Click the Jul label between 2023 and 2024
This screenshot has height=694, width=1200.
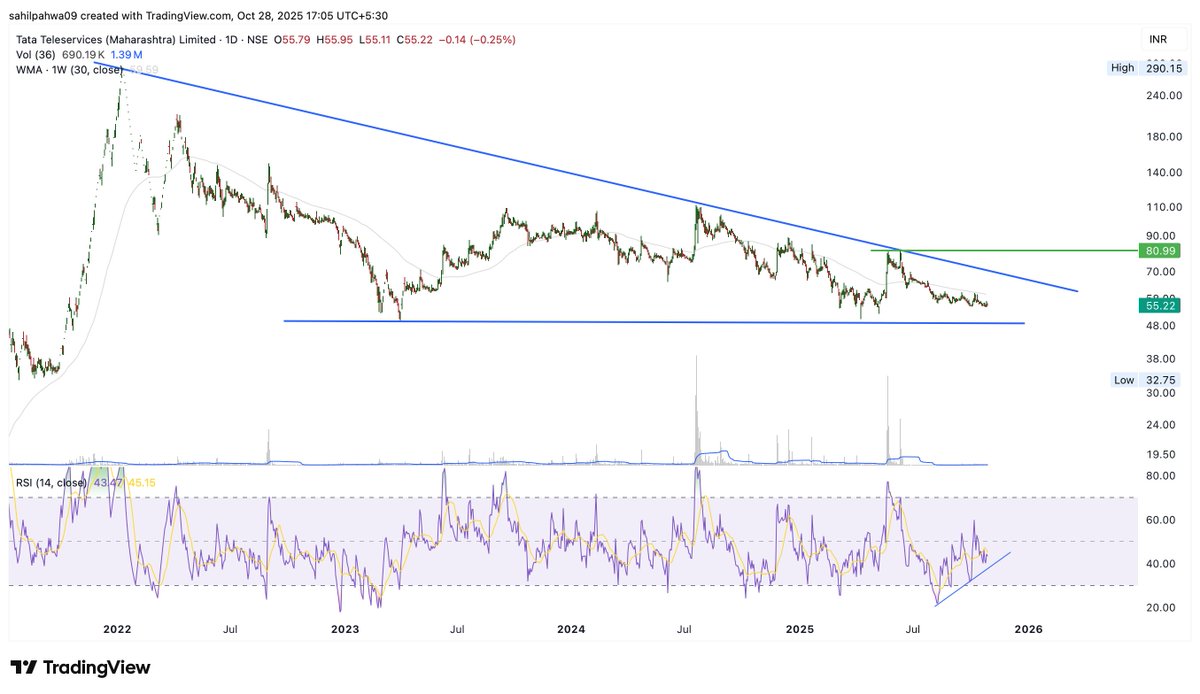pos(457,629)
